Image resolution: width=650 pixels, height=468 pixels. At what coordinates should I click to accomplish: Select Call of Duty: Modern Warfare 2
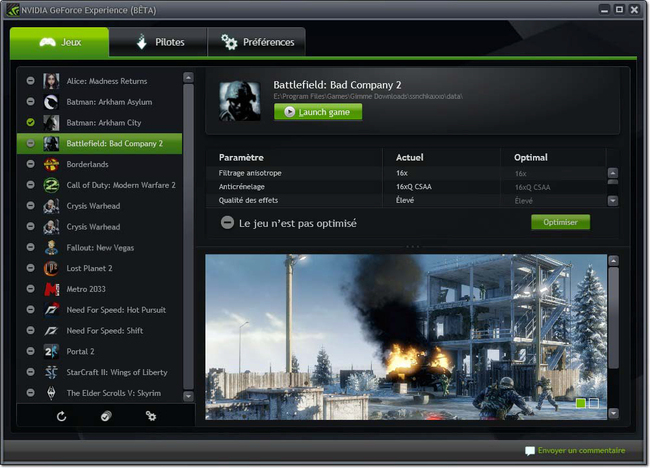click(99, 185)
